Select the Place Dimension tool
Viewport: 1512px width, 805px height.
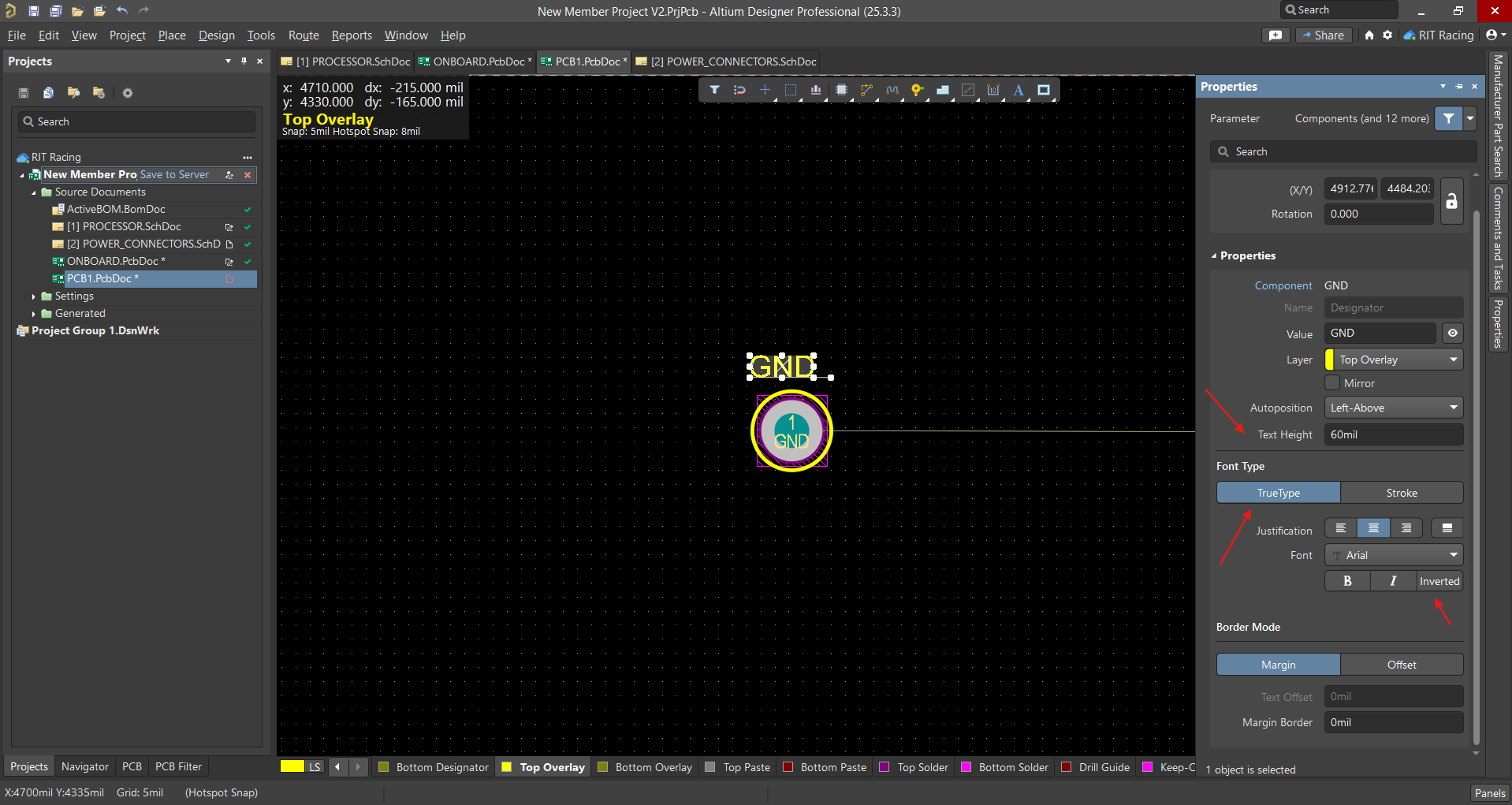(993, 90)
